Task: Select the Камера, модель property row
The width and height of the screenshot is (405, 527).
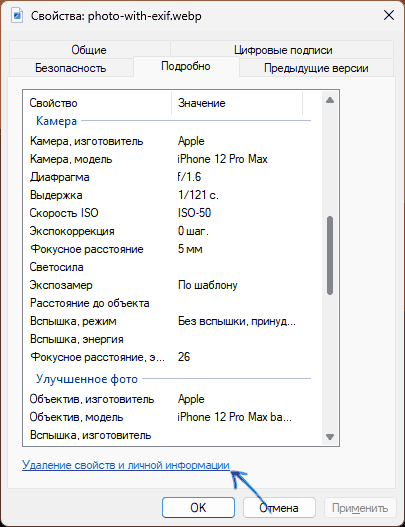Action: click(x=170, y=159)
